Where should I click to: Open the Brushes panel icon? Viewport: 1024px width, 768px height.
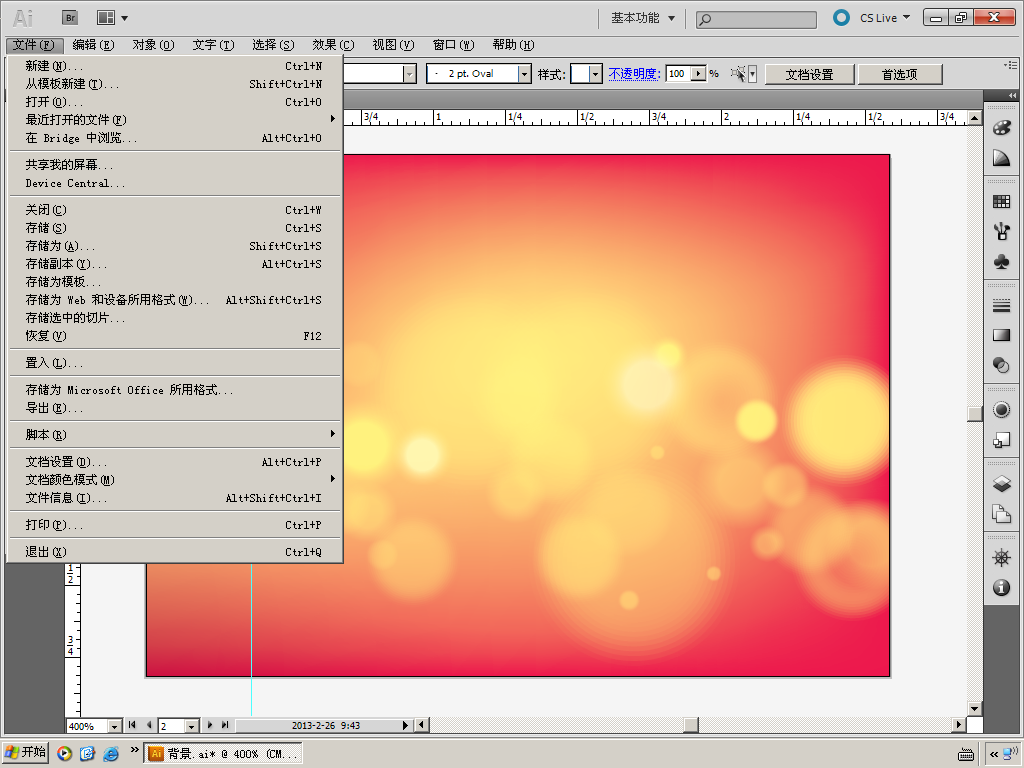tap(1001, 232)
